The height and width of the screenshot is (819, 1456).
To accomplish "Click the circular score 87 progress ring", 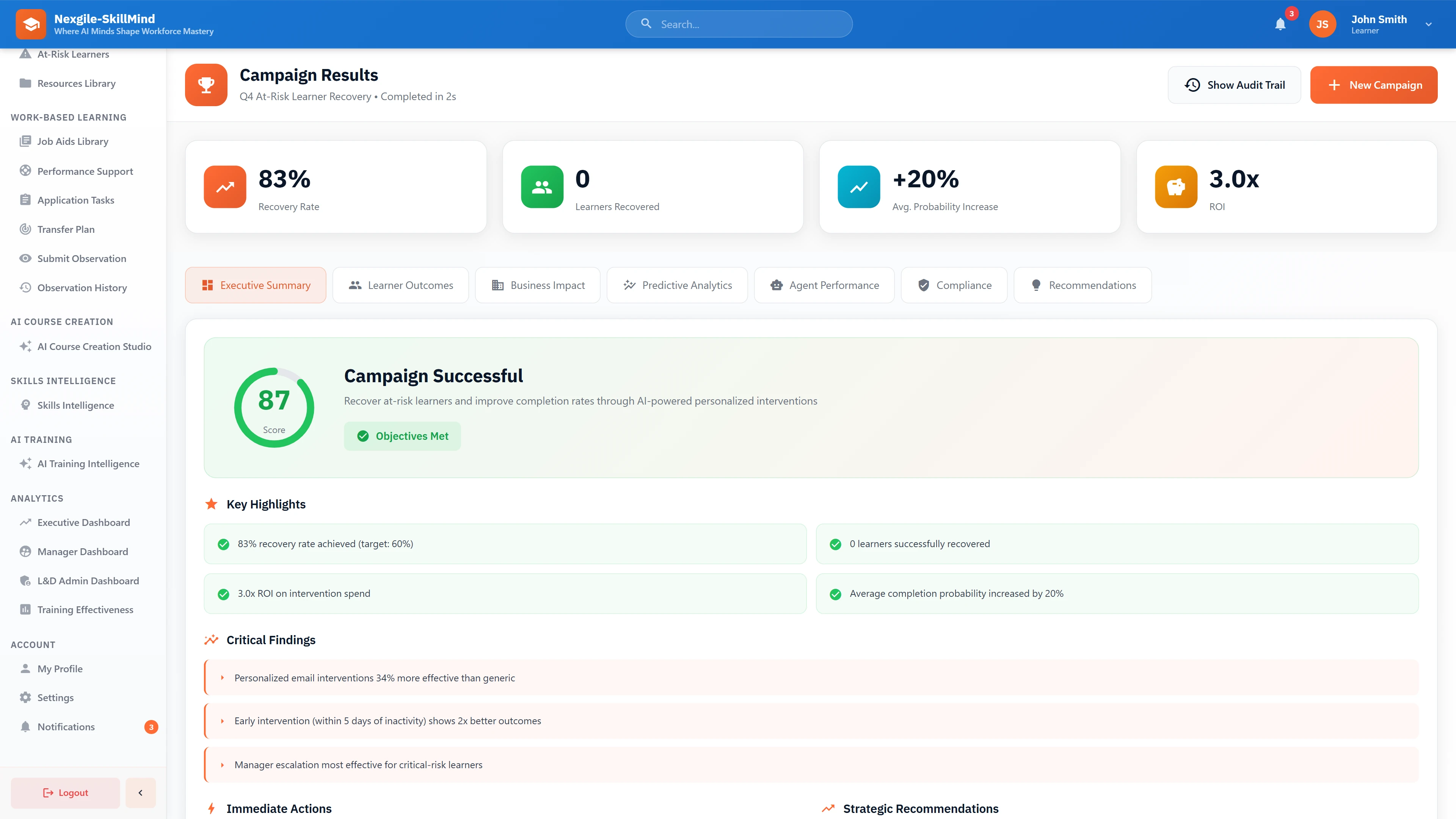I will (273, 407).
